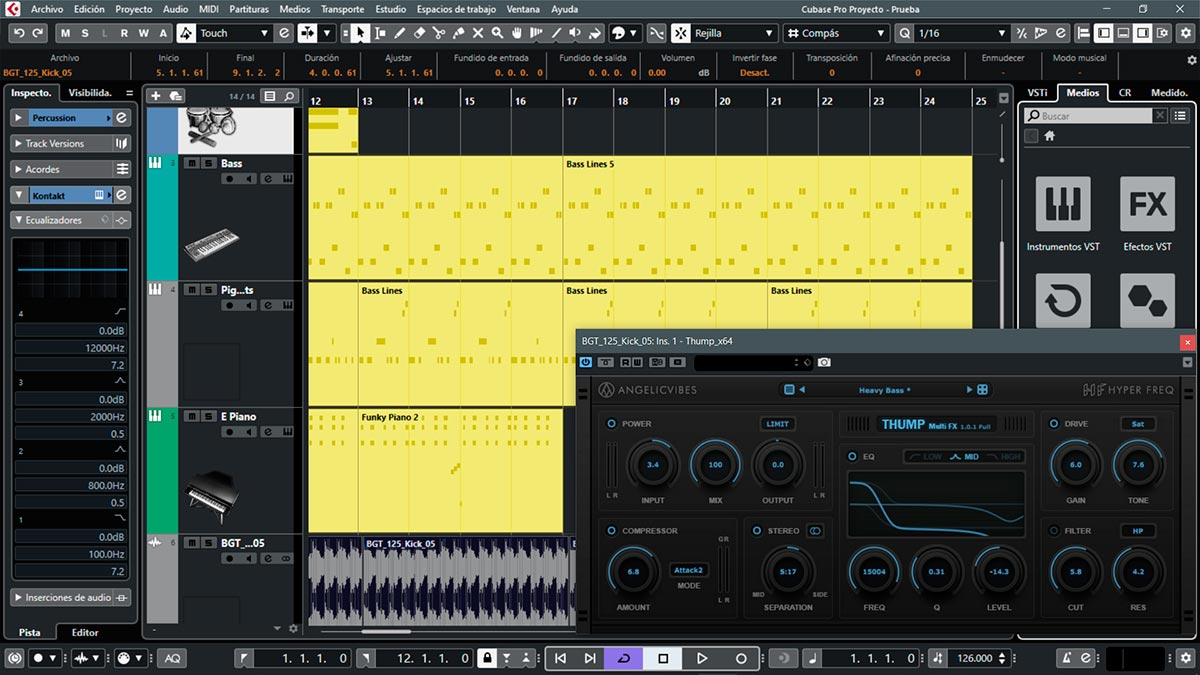Select the Zoom magnifier tool

pyautogui.click(x=497, y=33)
